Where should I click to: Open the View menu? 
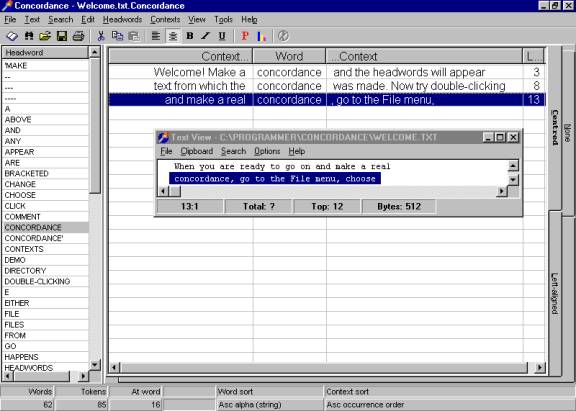[x=197, y=19]
